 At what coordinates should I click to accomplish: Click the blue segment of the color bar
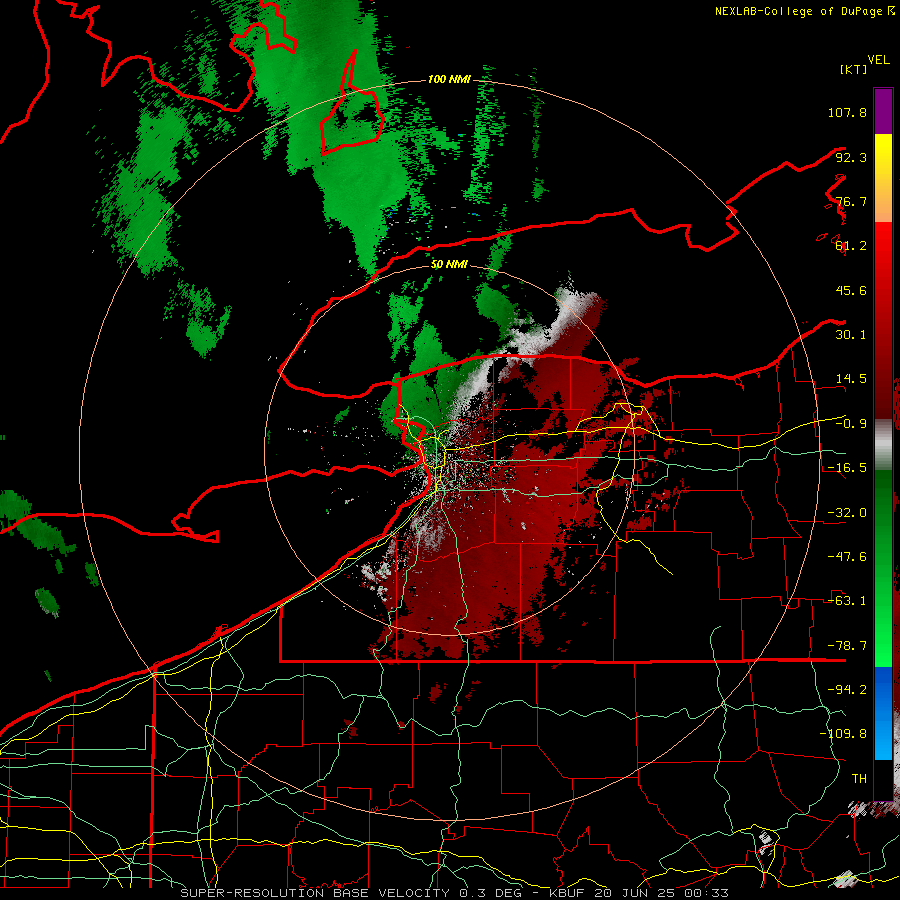[x=883, y=713]
